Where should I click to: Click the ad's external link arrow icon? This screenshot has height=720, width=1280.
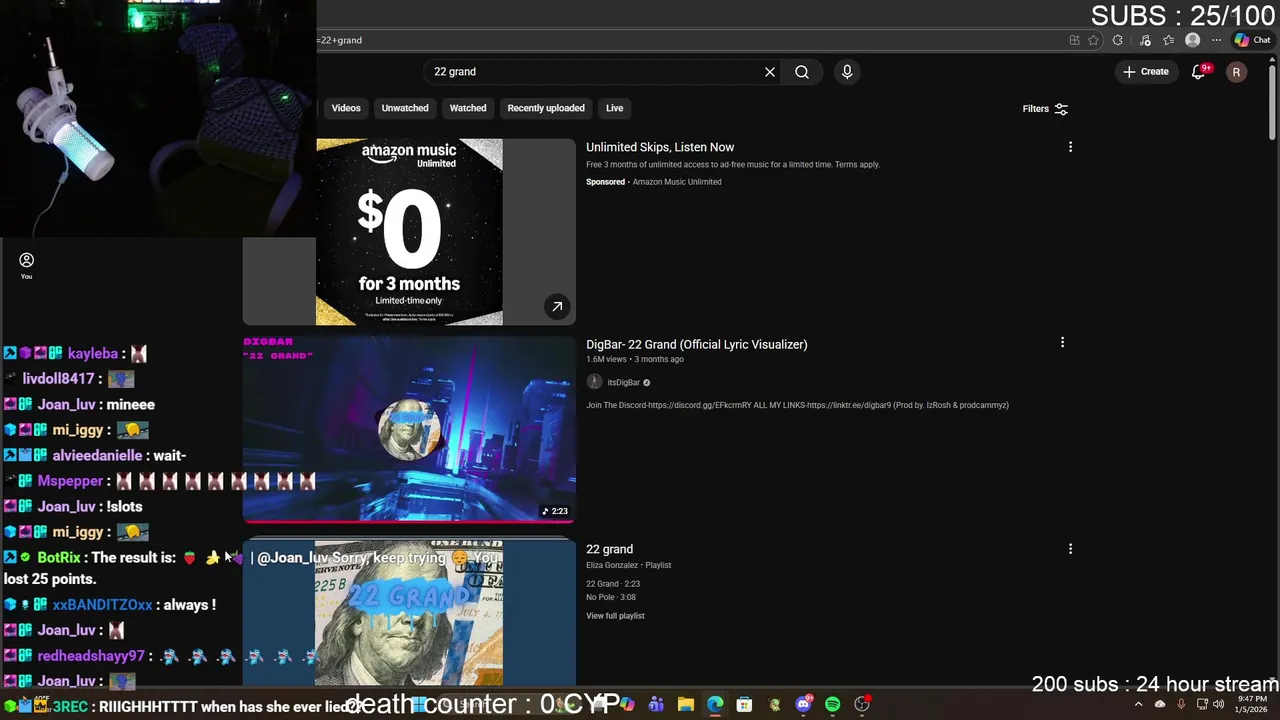click(557, 306)
